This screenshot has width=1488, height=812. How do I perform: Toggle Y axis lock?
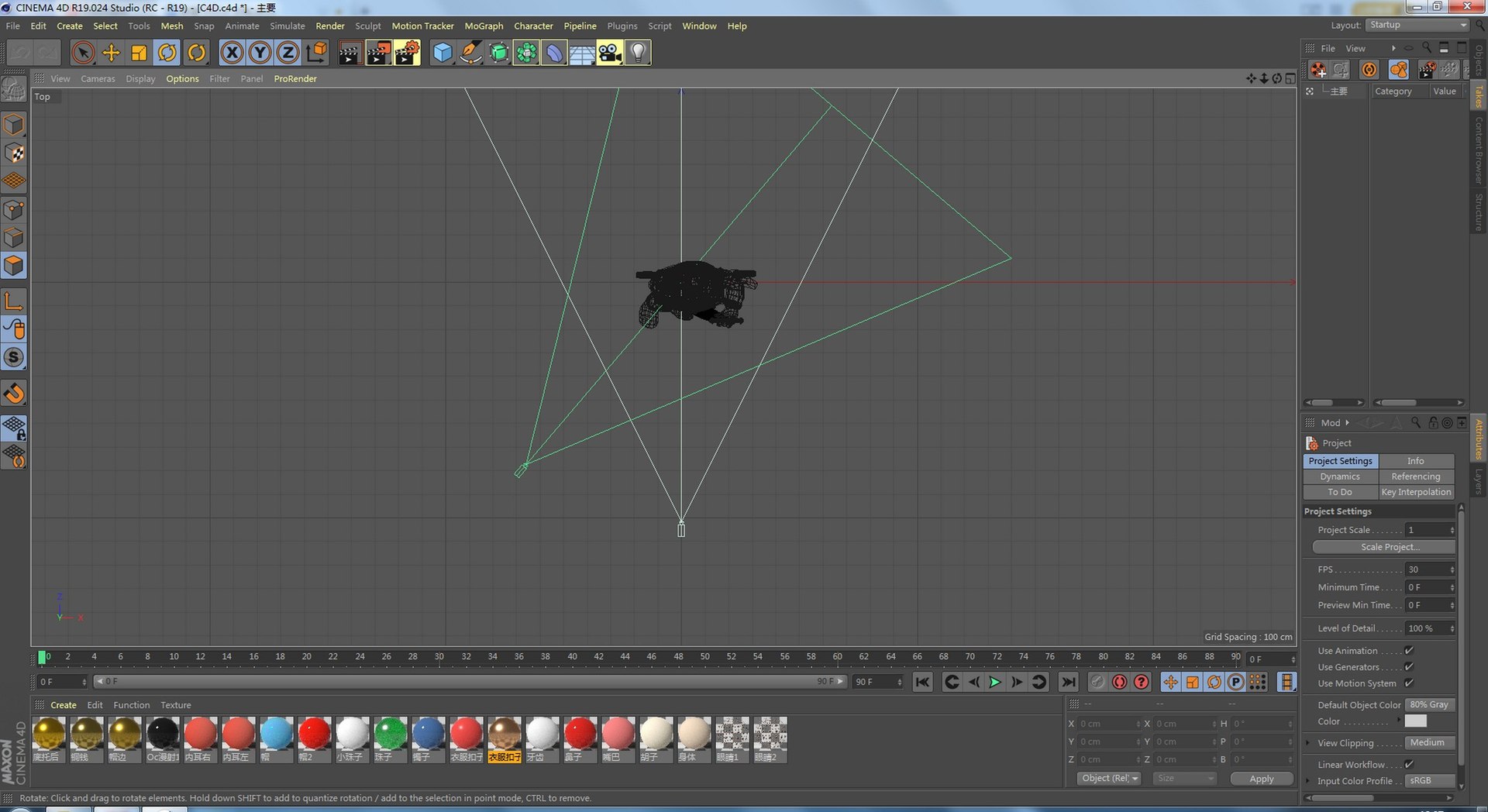260,53
